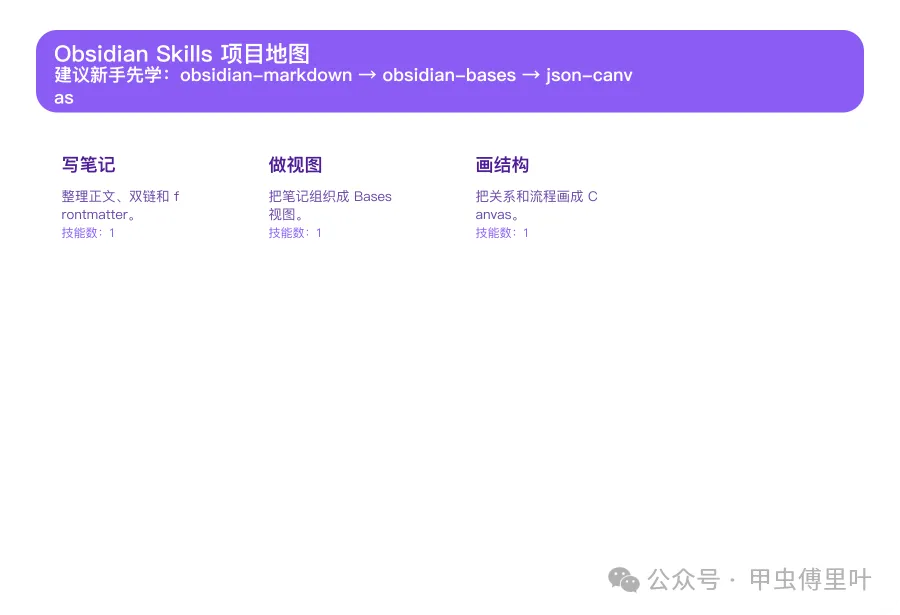Click '技能数: 1' under 画结构
The width and height of the screenshot is (900, 615).
pos(502,233)
